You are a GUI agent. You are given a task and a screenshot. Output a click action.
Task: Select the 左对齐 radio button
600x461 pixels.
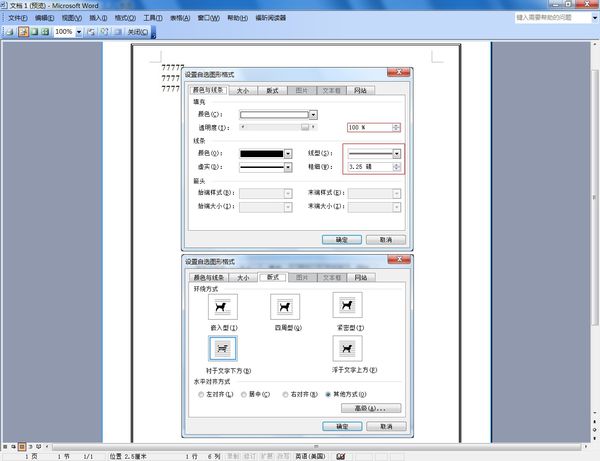[201, 394]
